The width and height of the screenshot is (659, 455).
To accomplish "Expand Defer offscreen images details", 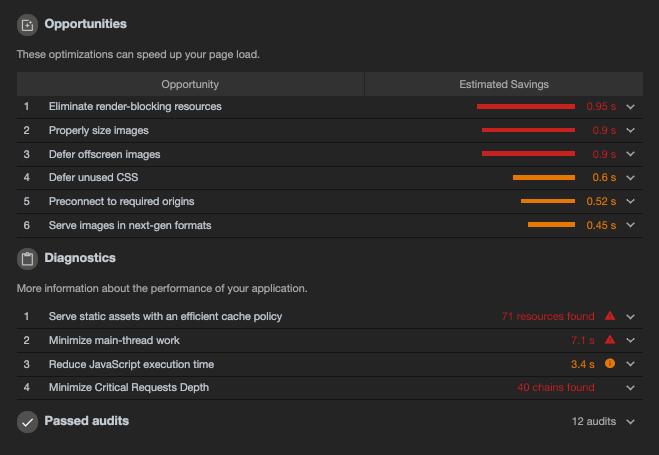I will coord(630,154).
